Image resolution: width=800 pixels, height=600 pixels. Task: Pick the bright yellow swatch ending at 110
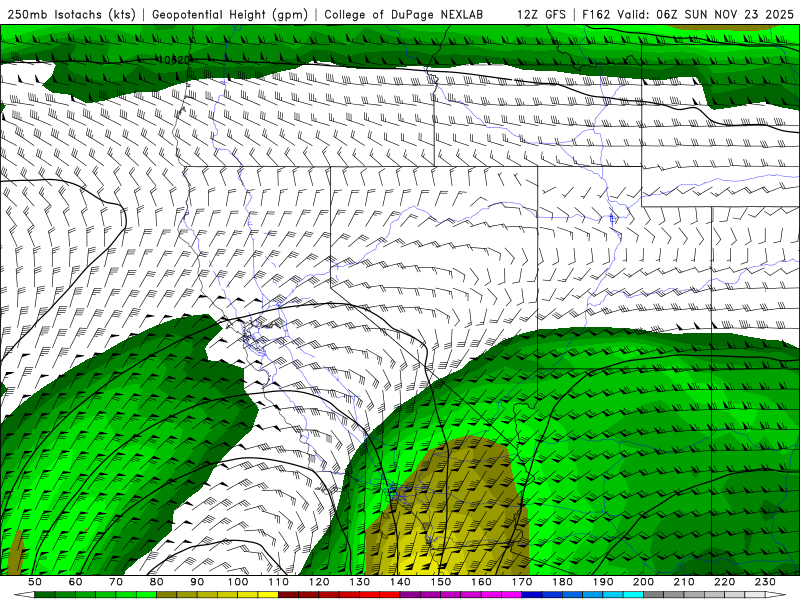pos(268,595)
